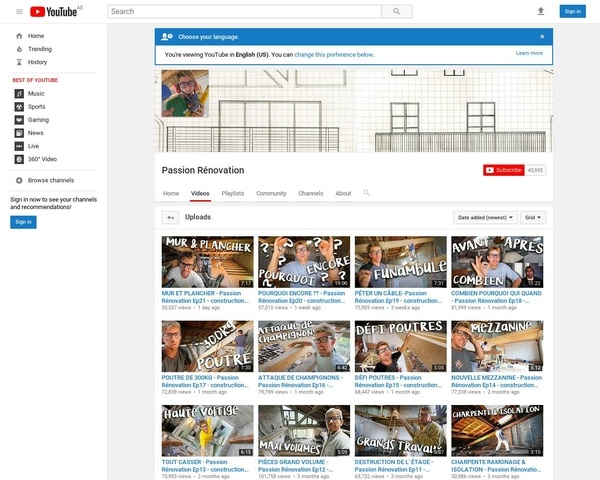Click 'NOUVELLE MEZZANINE' Ep14 title link
The image size is (600, 480).
[496, 381]
